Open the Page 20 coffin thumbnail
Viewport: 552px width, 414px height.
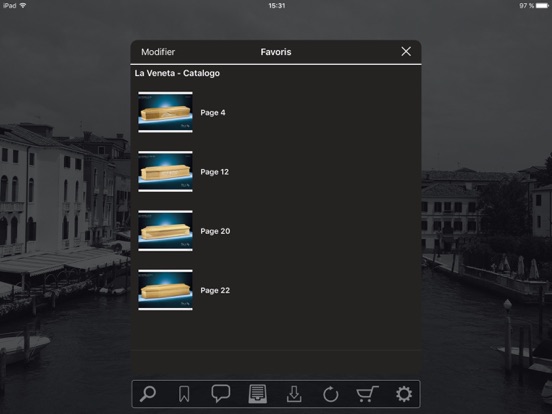pos(165,231)
